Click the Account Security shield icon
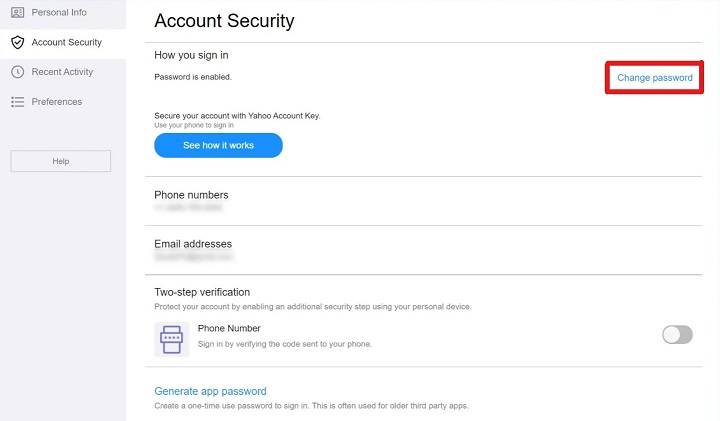720x421 pixels. (17, 43)
